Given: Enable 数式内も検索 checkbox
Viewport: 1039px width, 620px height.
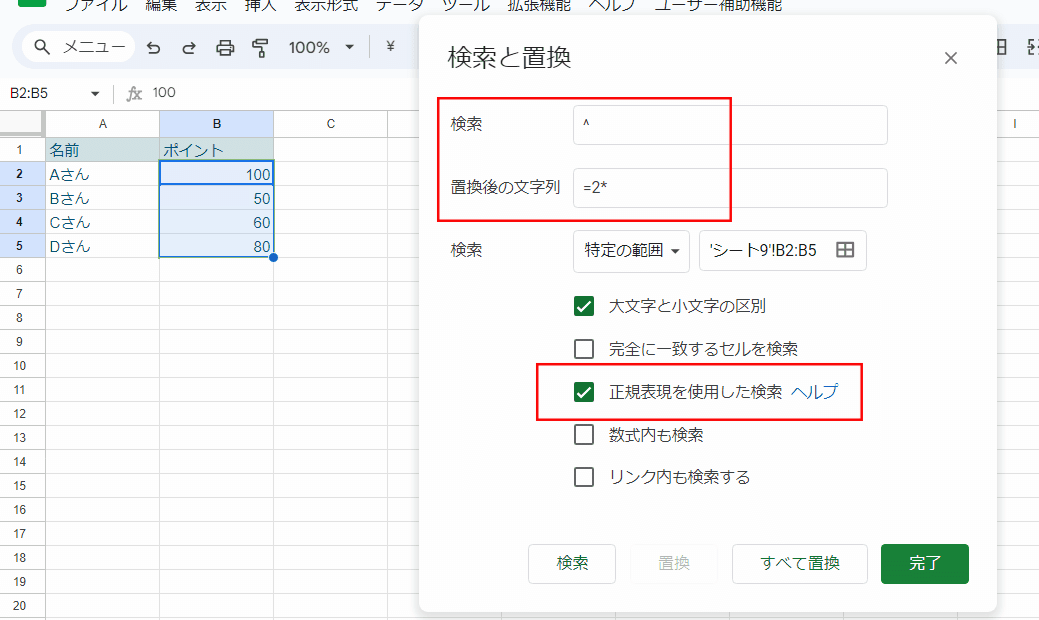Looking at the screenshot, I should click(584, 435).
